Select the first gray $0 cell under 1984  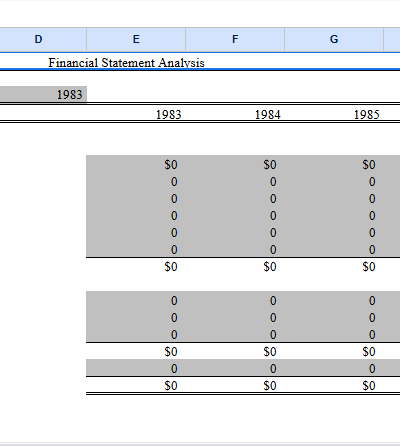click(235, 164)
